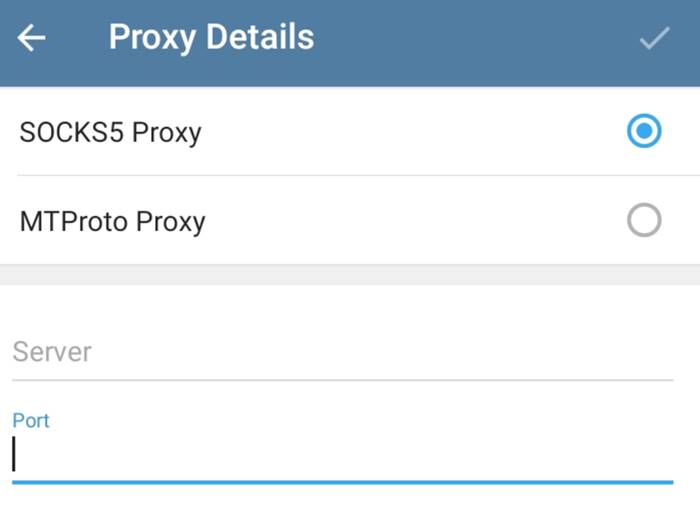Screen dimensions: 700x507
Task: Click the gray divider below the proxy types
Action: [350, 275]
